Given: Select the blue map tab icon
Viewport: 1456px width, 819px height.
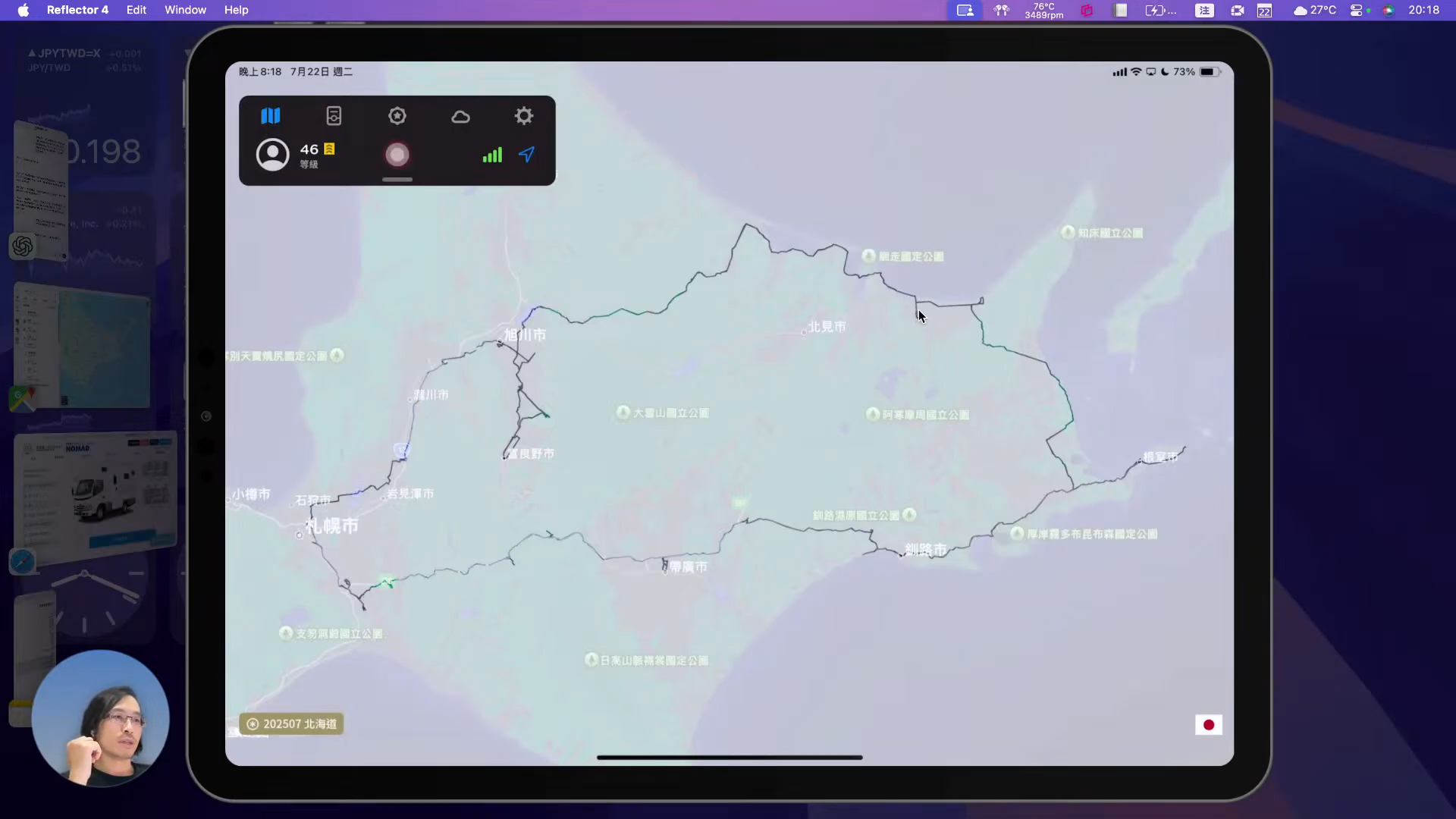Looking at the screenshot, I should click(x=271, y=116).
